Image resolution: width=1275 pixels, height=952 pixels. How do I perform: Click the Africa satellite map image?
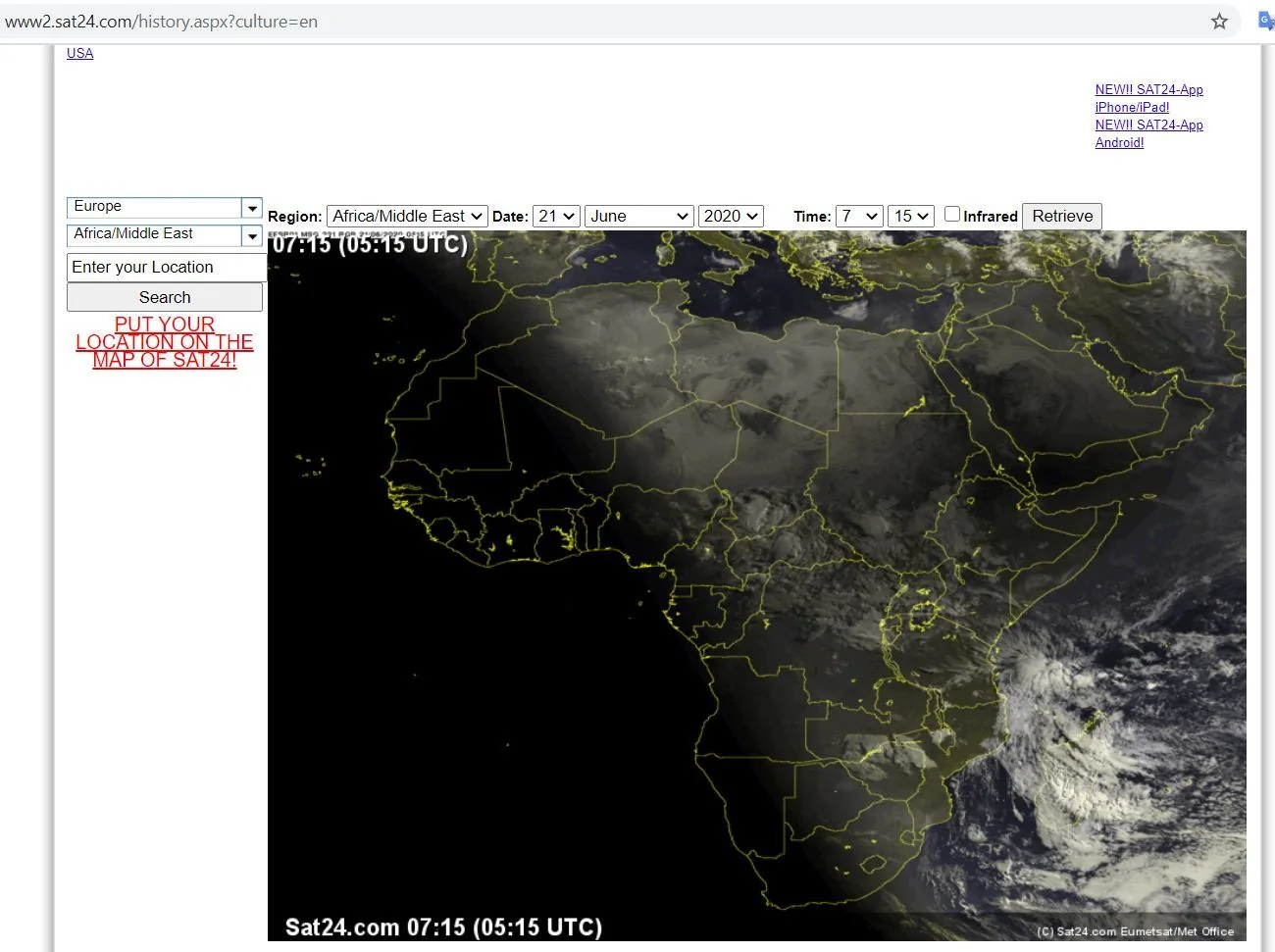tap(756, 586)
